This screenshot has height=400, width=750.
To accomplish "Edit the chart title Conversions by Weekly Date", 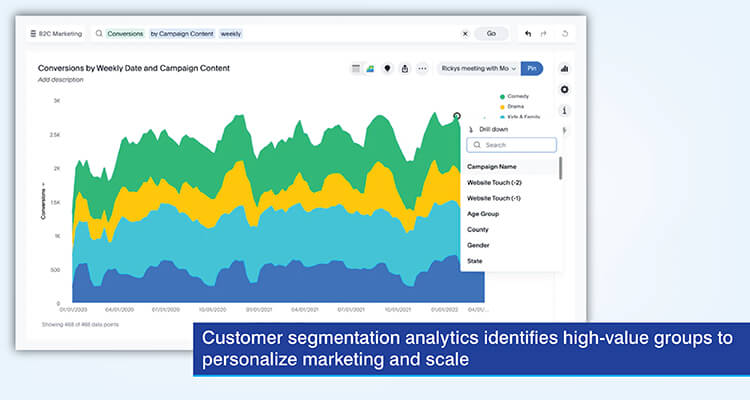I will click(134, 68).
